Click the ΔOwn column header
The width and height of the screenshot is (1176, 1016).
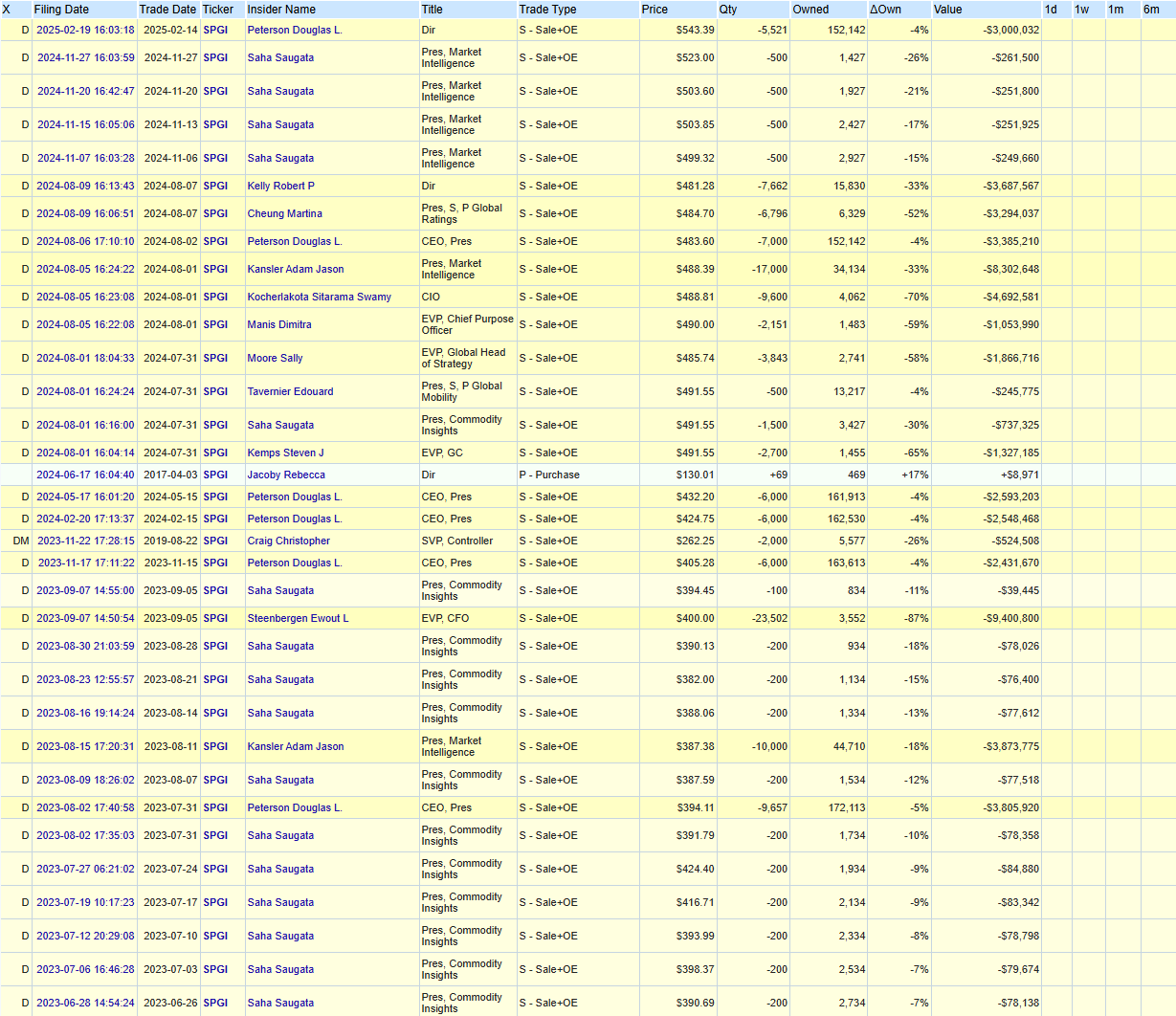point(885,10)
